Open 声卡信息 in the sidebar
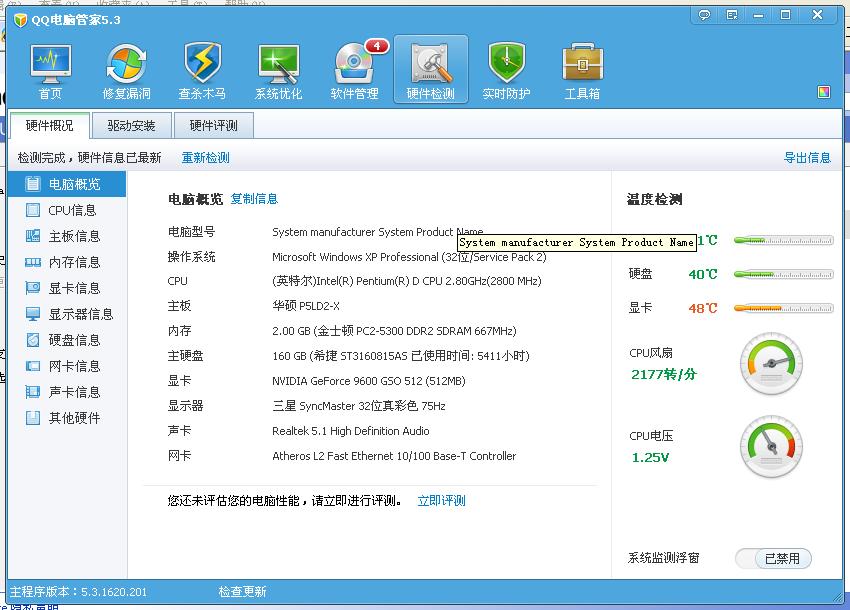 click(x=67, y=393)
